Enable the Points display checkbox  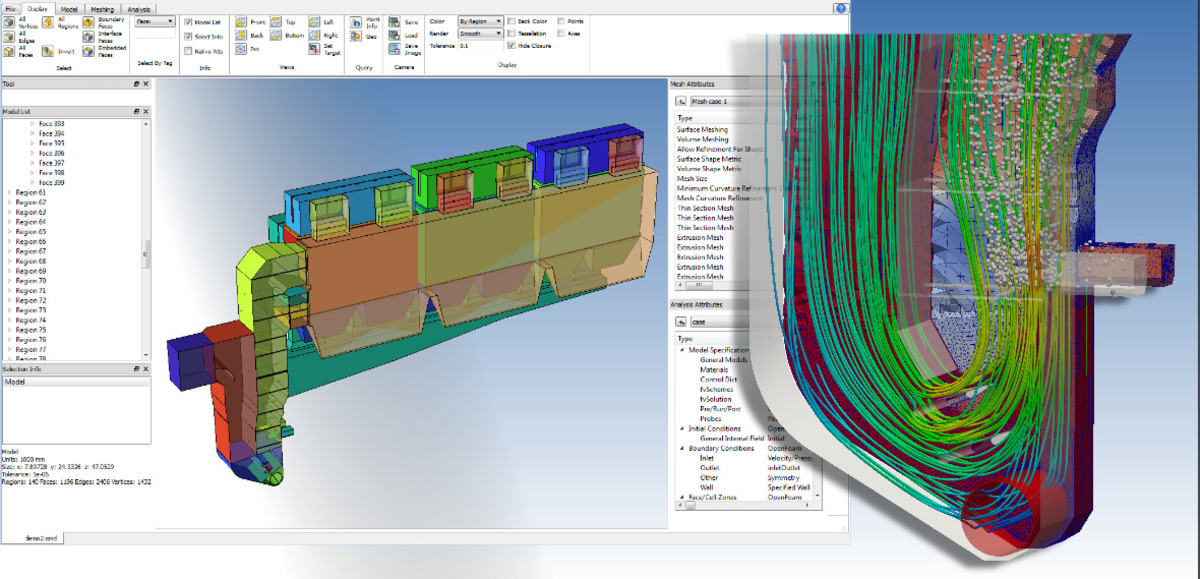point(561,21)
